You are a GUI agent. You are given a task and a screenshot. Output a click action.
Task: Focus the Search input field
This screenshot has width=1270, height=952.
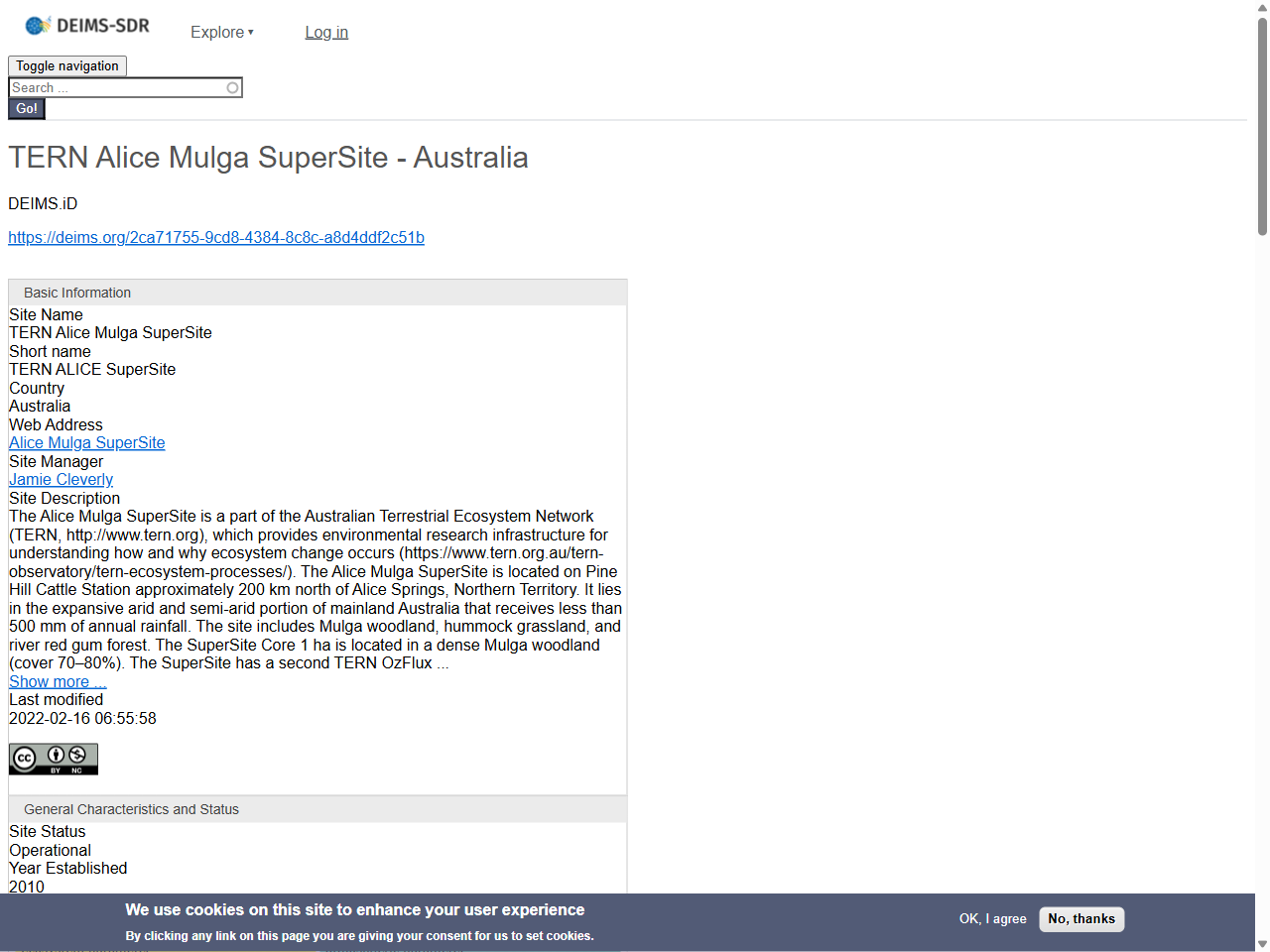coord(125,88)
